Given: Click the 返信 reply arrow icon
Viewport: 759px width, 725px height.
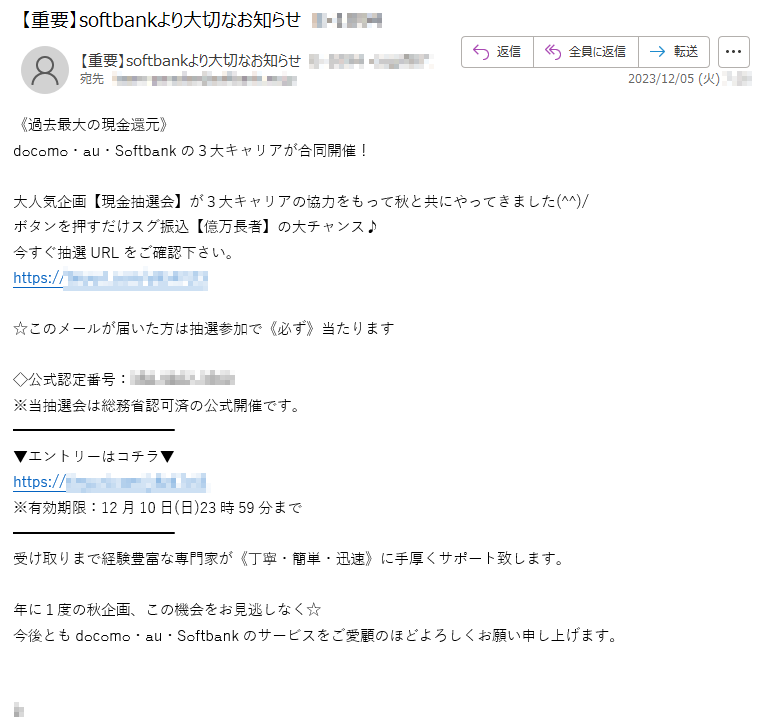Looking at the screenshot, I should point(481,52).
